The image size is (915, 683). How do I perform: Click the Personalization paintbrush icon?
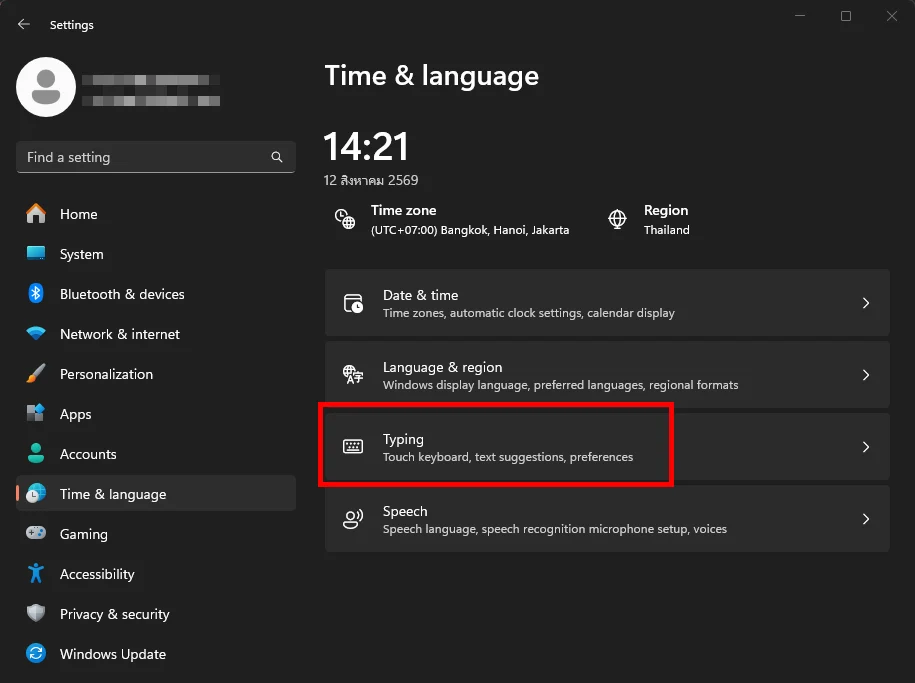pos(36,374)
